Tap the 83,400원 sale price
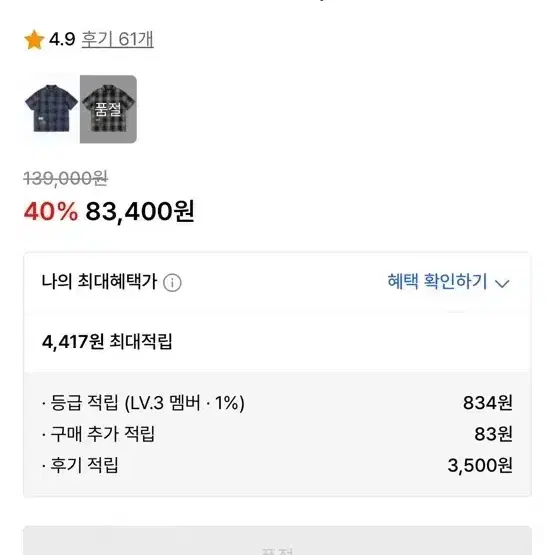Screen dimensions: 555x555 point(140,211)
